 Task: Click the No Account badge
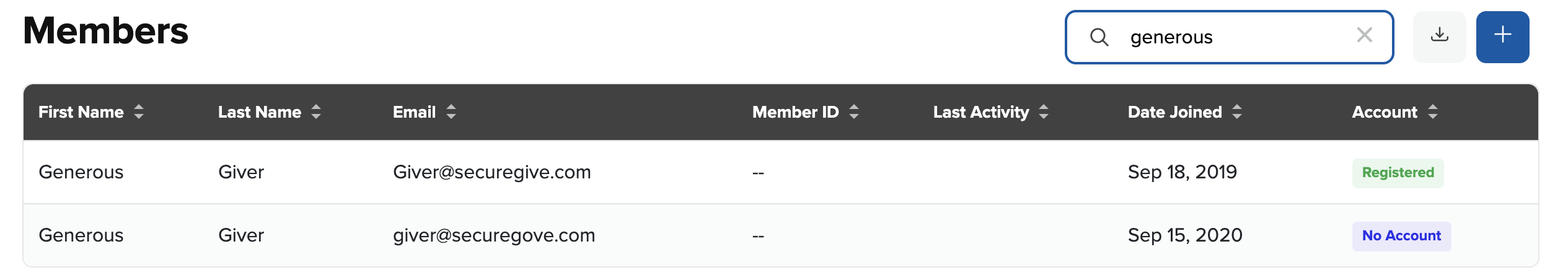pos(1401,236)
